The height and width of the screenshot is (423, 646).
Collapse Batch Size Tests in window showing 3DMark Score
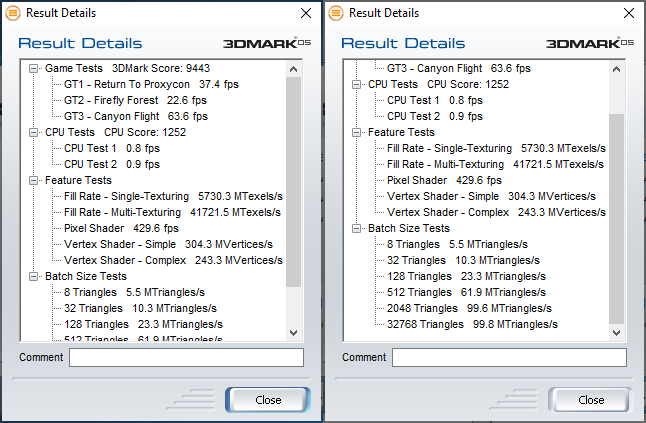[33, 276]
